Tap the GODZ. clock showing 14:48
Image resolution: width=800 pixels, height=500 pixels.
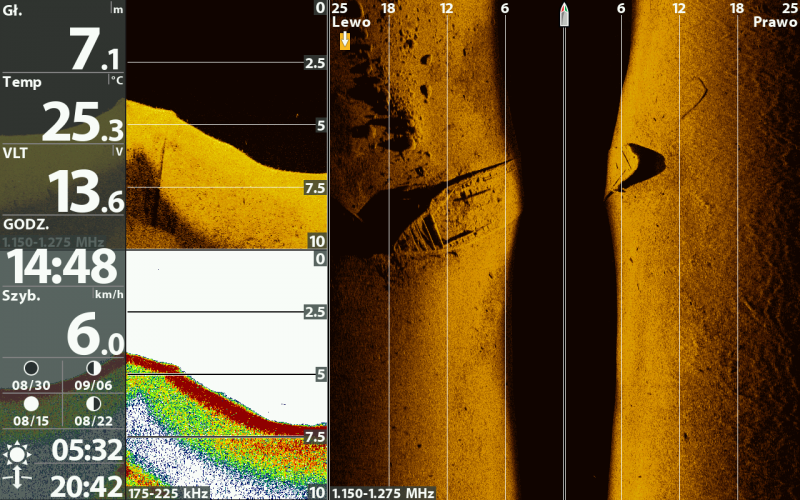click(62, 267)
